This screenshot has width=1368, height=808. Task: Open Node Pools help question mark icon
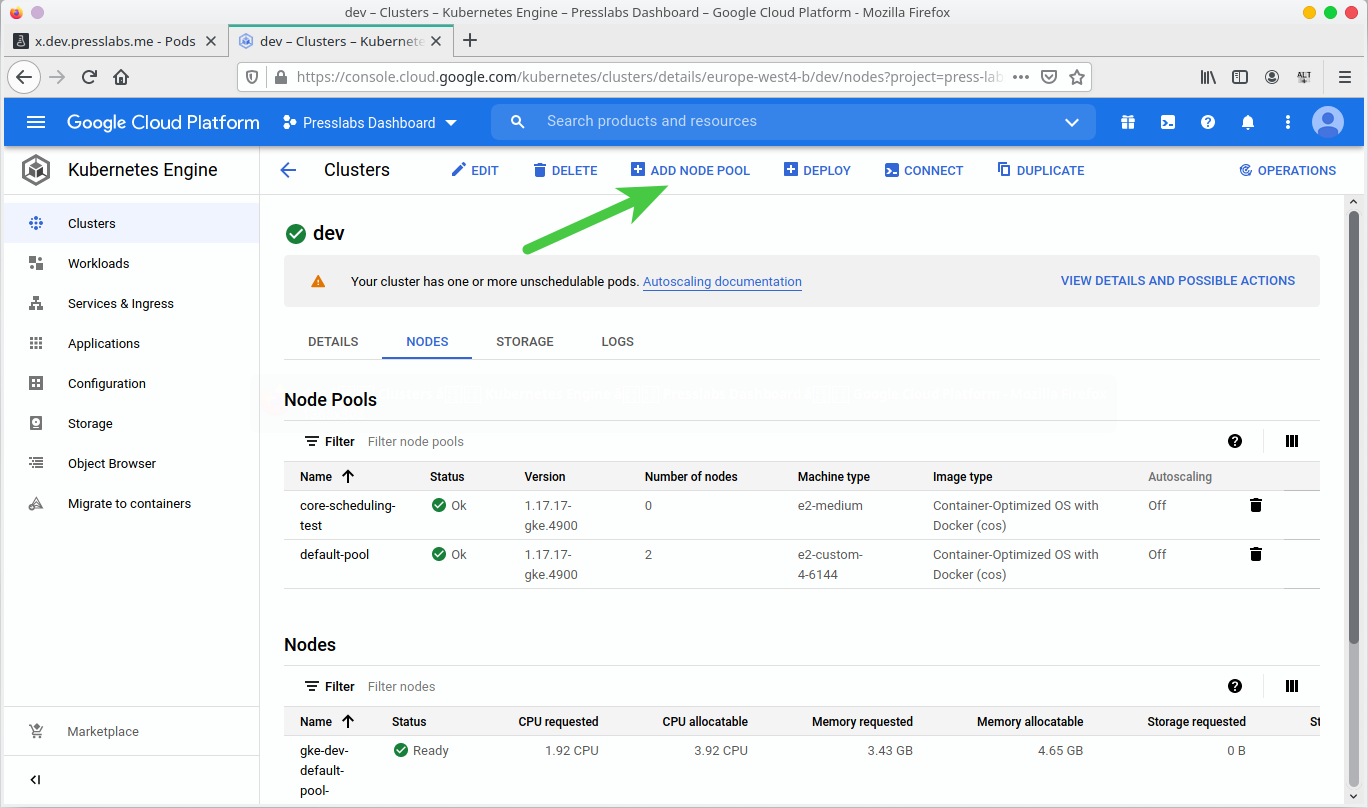point(1235,441)
